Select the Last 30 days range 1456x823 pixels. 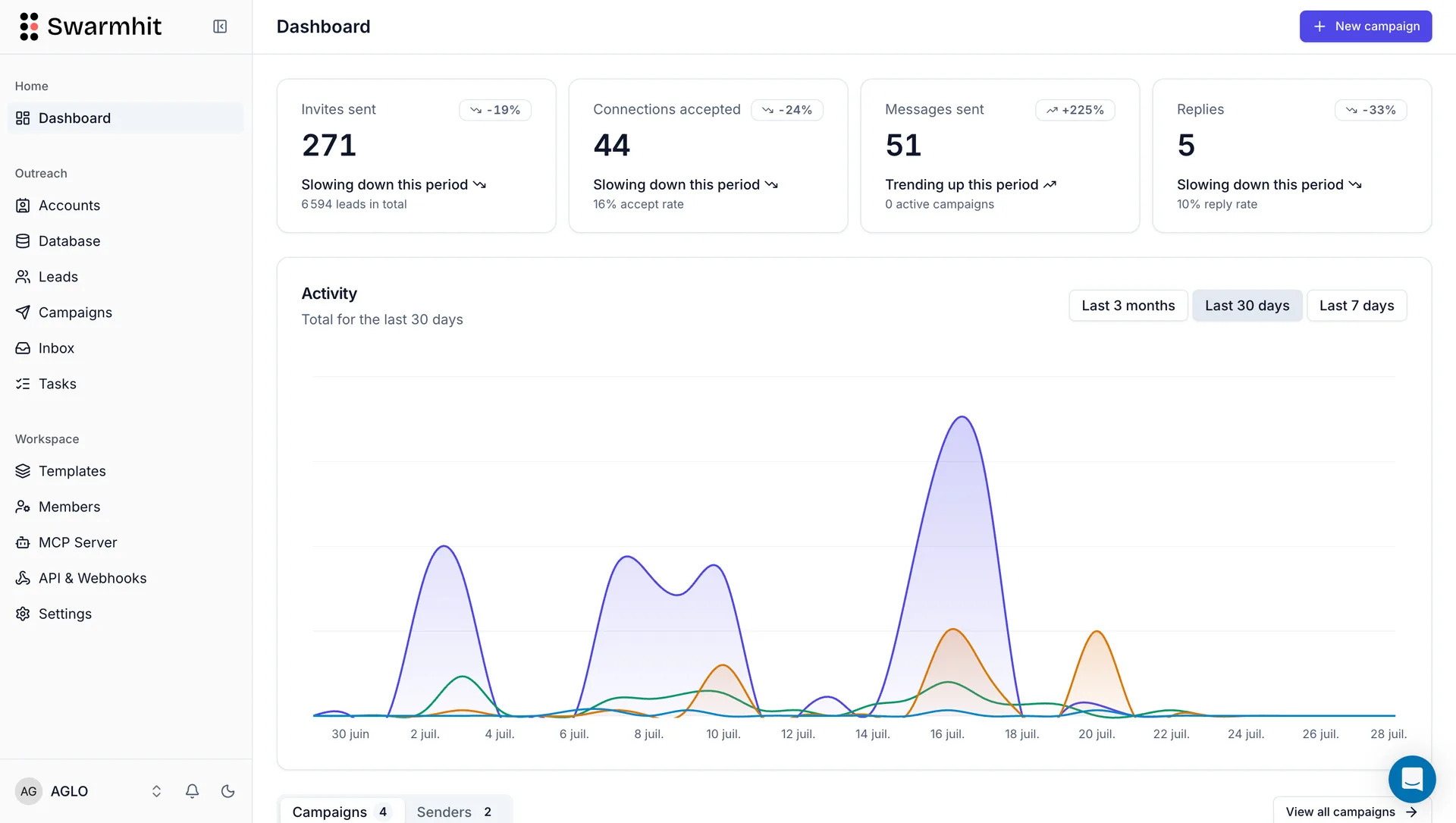(x=1247, y=306)
